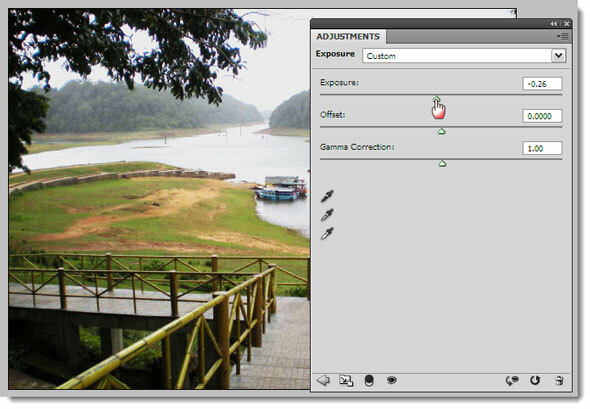Select the white point eyedropper
The image size is (590, 409).
coord(327,234)
